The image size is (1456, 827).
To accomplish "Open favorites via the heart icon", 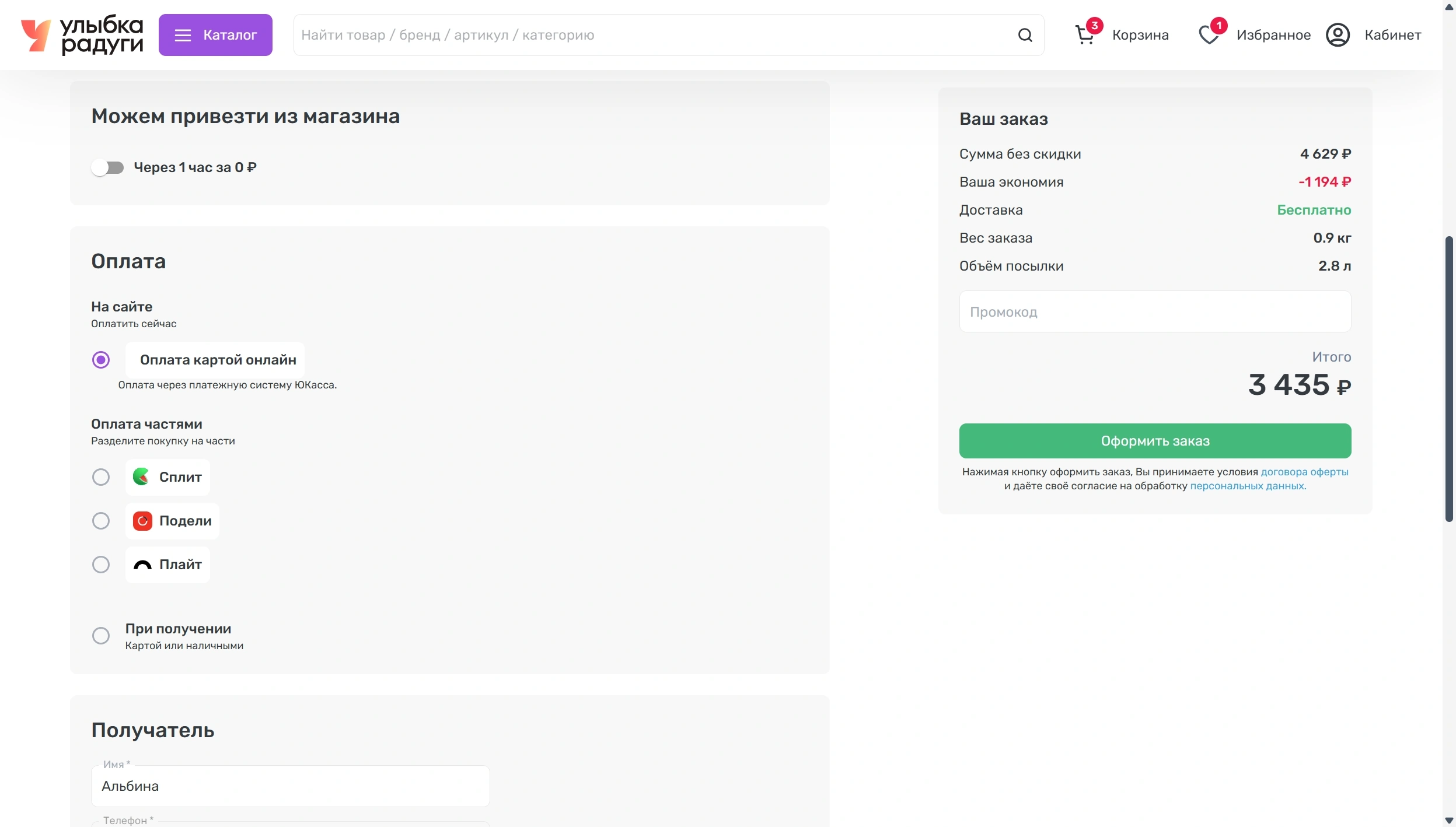I will coord(1209,35).
